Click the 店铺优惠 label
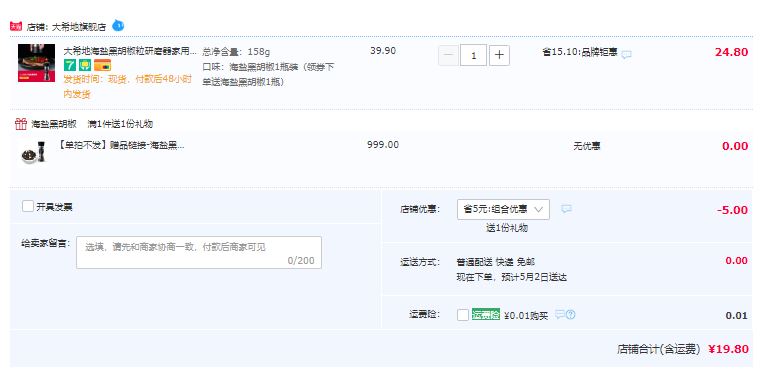 point(420,209)
